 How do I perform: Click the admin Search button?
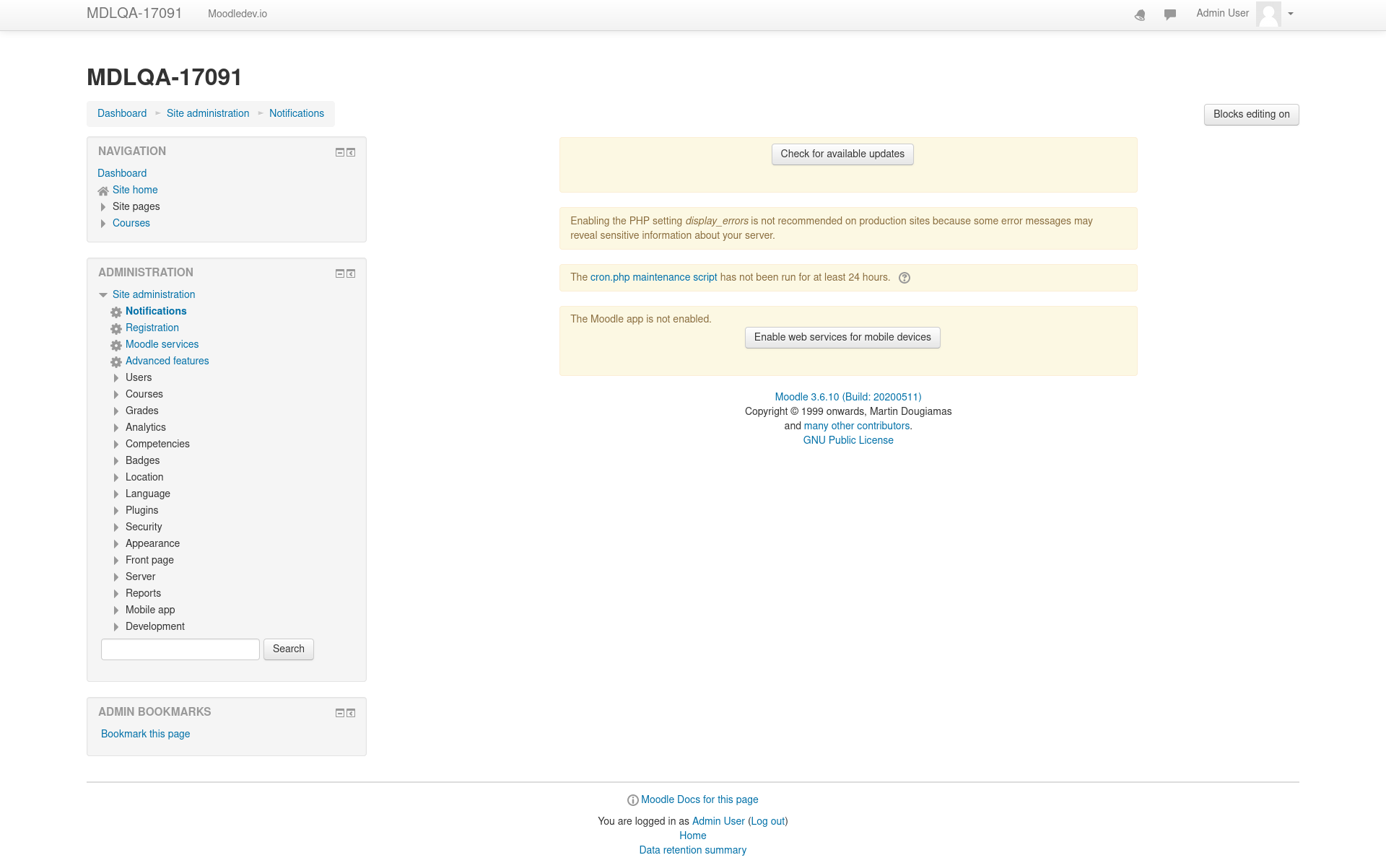(x=289, y=649)
